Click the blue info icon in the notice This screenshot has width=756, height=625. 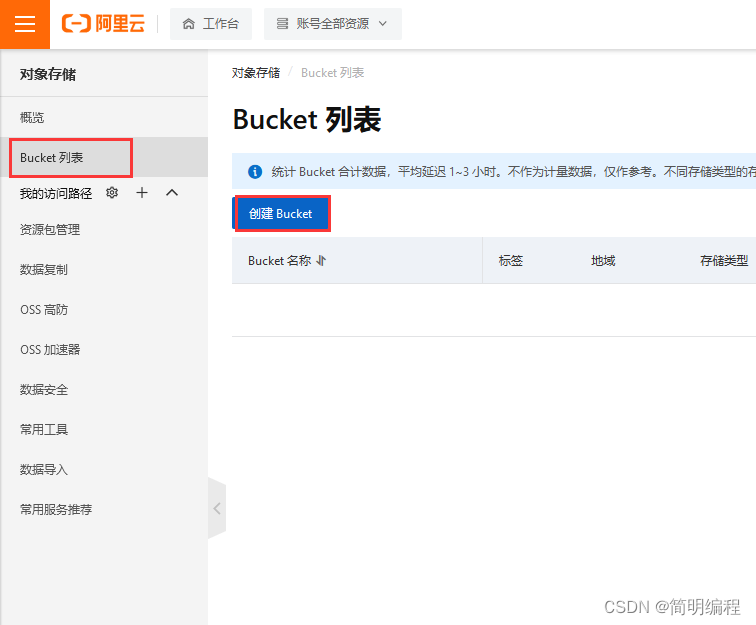pyautogui.click(x=255, y=172)
